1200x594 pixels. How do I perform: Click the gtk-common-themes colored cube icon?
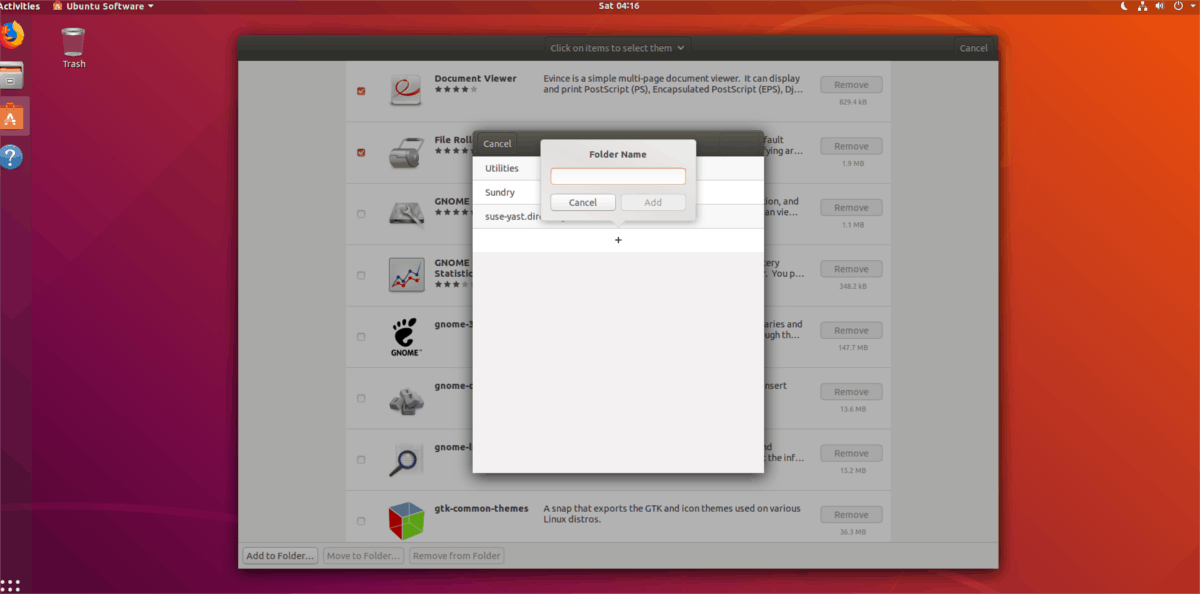coord(406,519)
